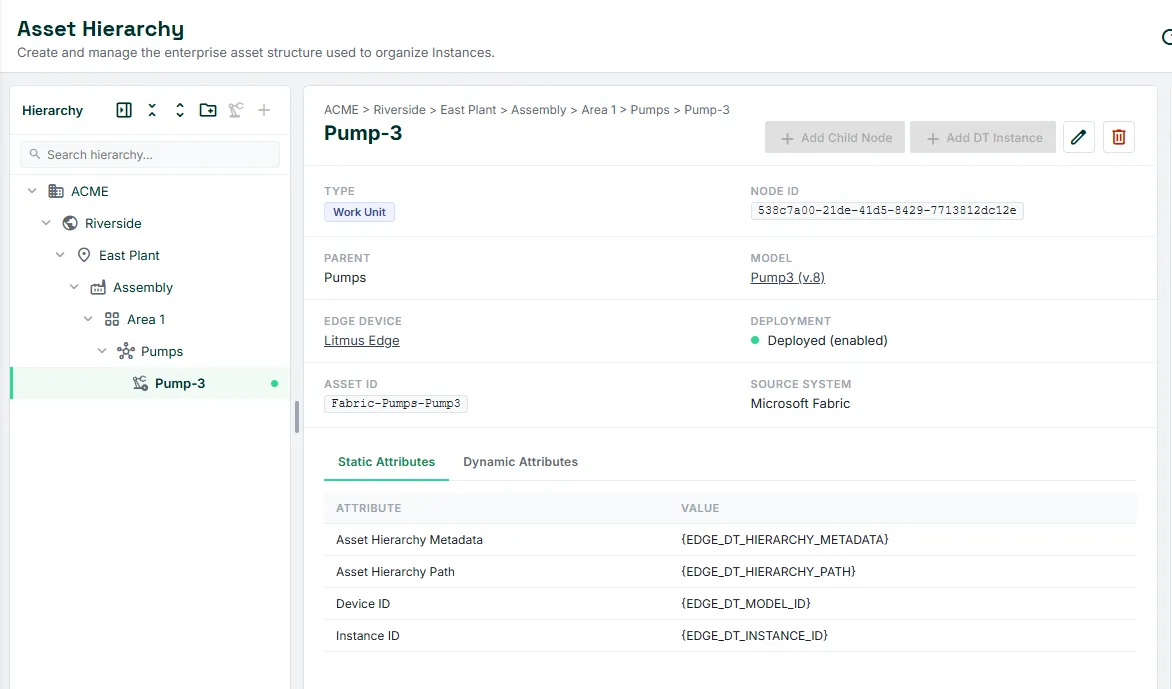The width and height of the screenshot is (1172, 689).
Task: Click East Plant in the breadcrumb path
Action: [468, 110]
